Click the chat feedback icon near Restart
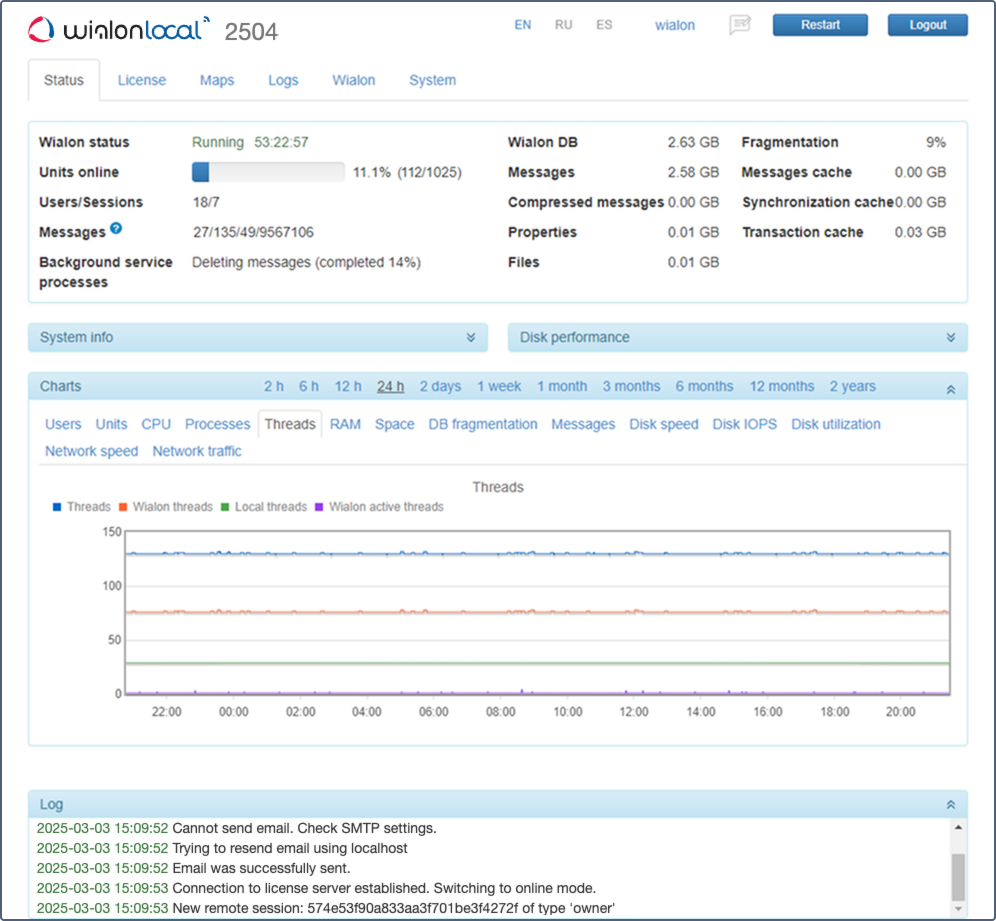996x921 pixels. click(x=739, y=25)
